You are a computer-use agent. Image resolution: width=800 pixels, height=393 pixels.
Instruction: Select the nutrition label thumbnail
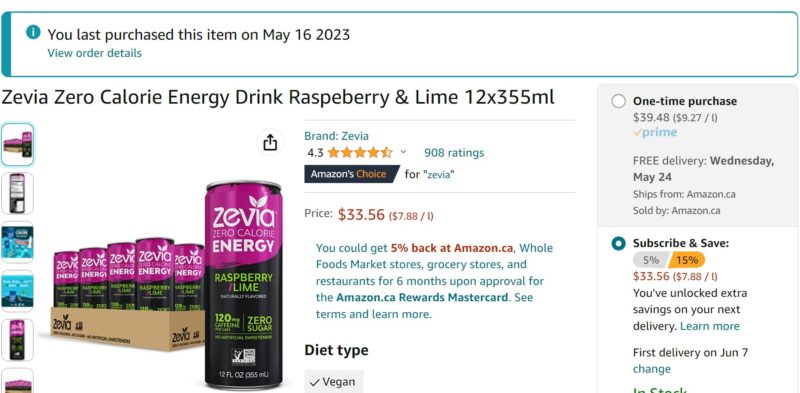(x=17, y=193)
